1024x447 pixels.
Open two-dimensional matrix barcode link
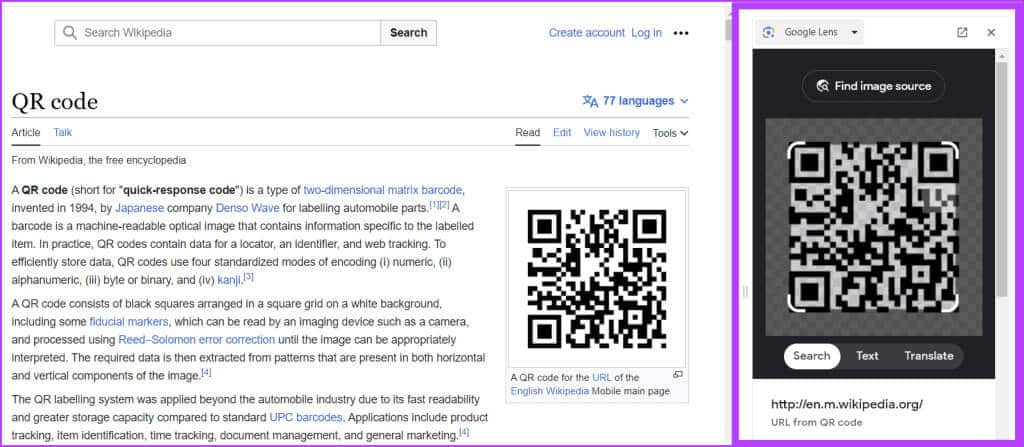pos(383,190)
